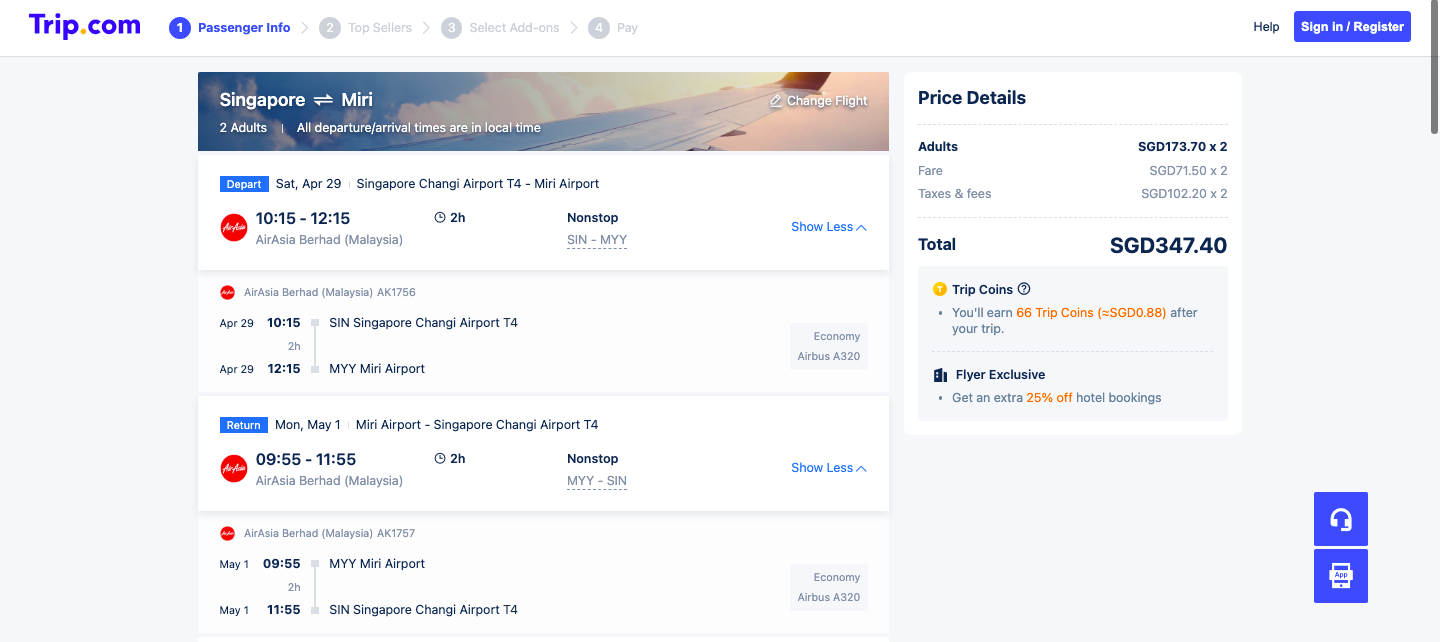Click the Trip Coins help question mark
The image size is (1440, 642).
click(1024, 289)
